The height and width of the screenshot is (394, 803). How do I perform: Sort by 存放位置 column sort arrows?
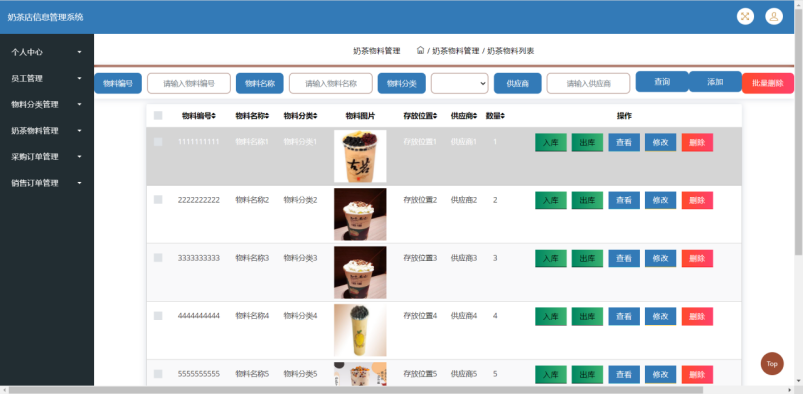[435, 116]
